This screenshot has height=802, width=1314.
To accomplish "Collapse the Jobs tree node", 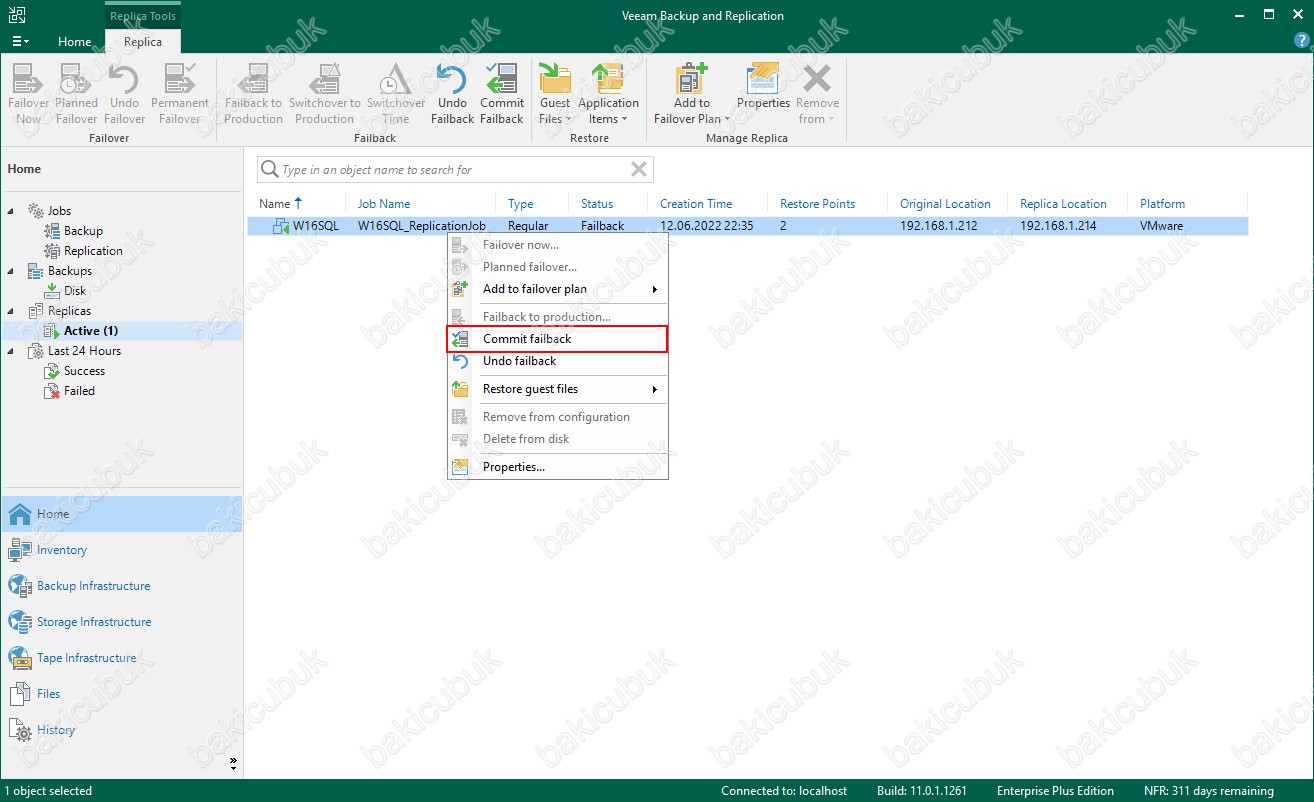I will click(12, 211).
